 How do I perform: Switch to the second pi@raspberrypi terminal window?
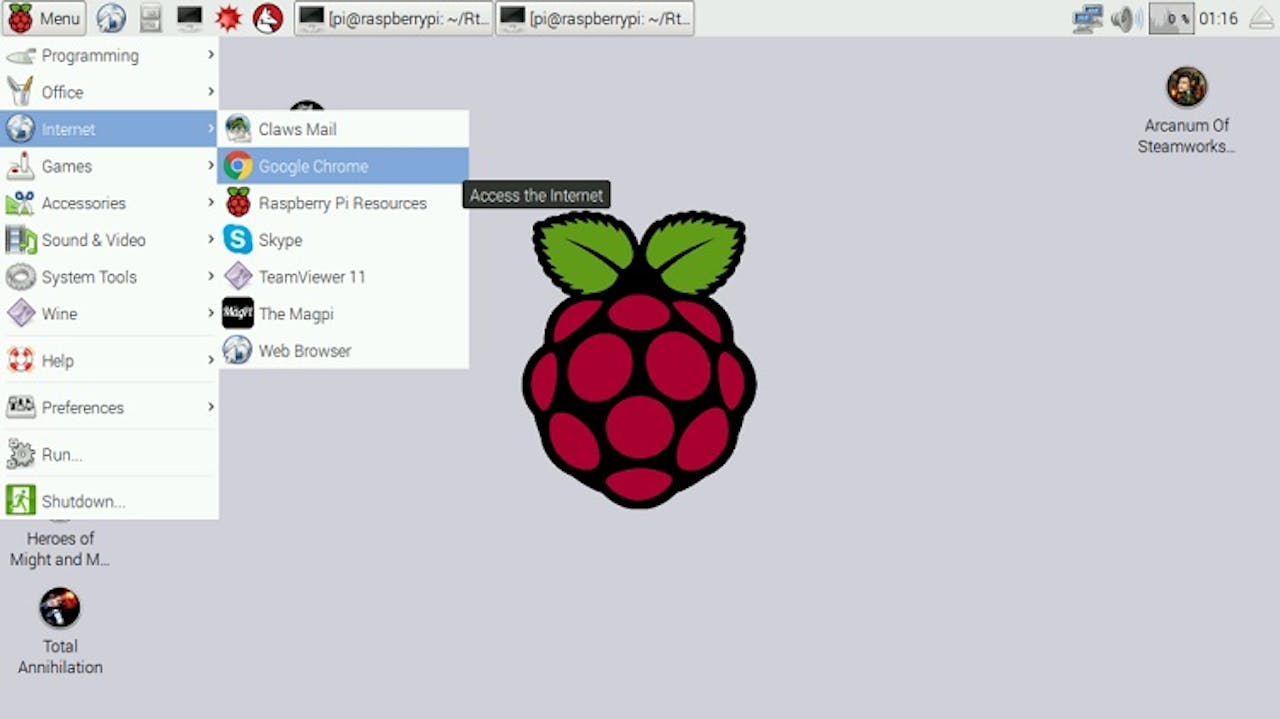[x=594, y=18]
